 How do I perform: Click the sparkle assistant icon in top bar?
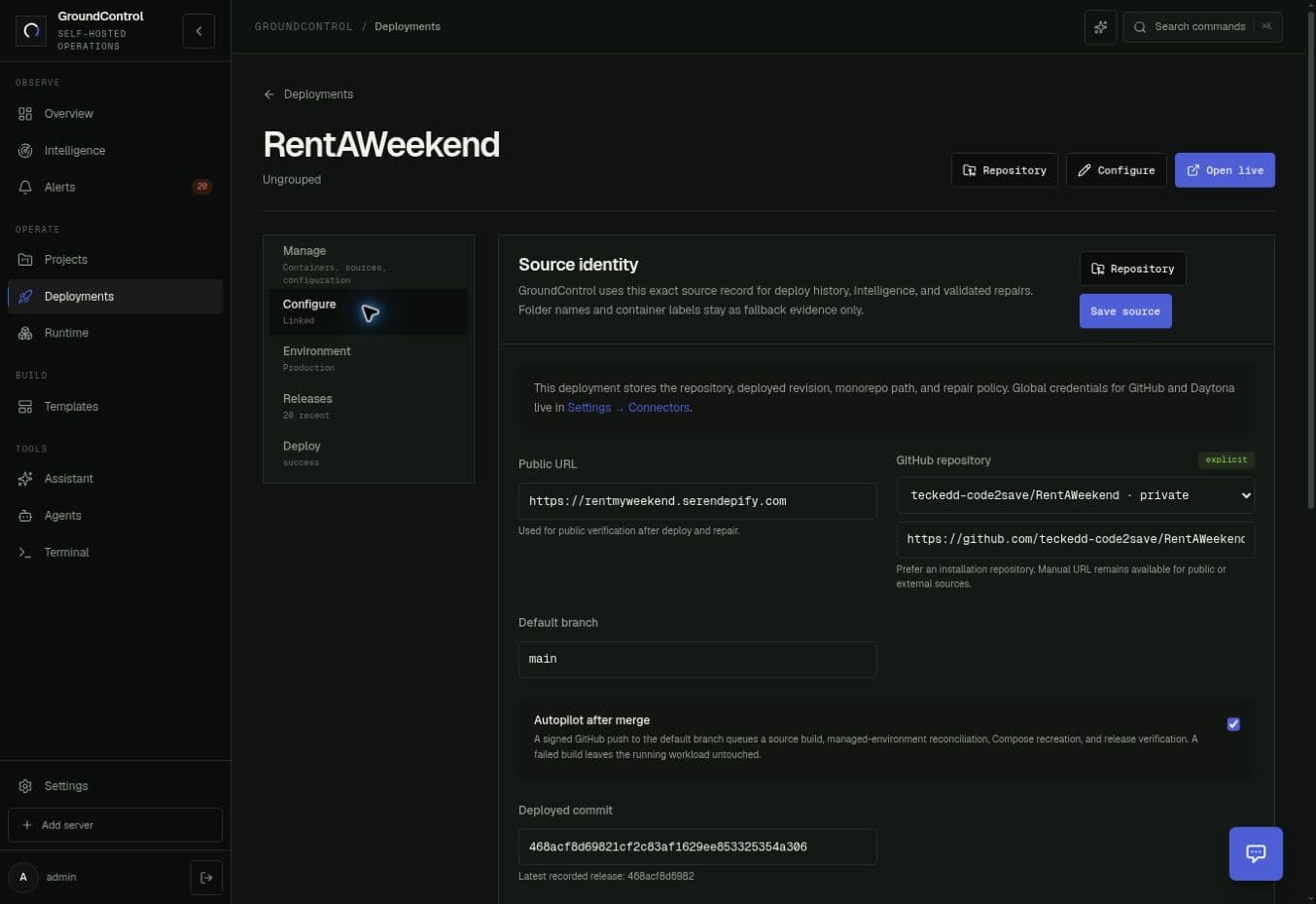(x=1100, y=27)
